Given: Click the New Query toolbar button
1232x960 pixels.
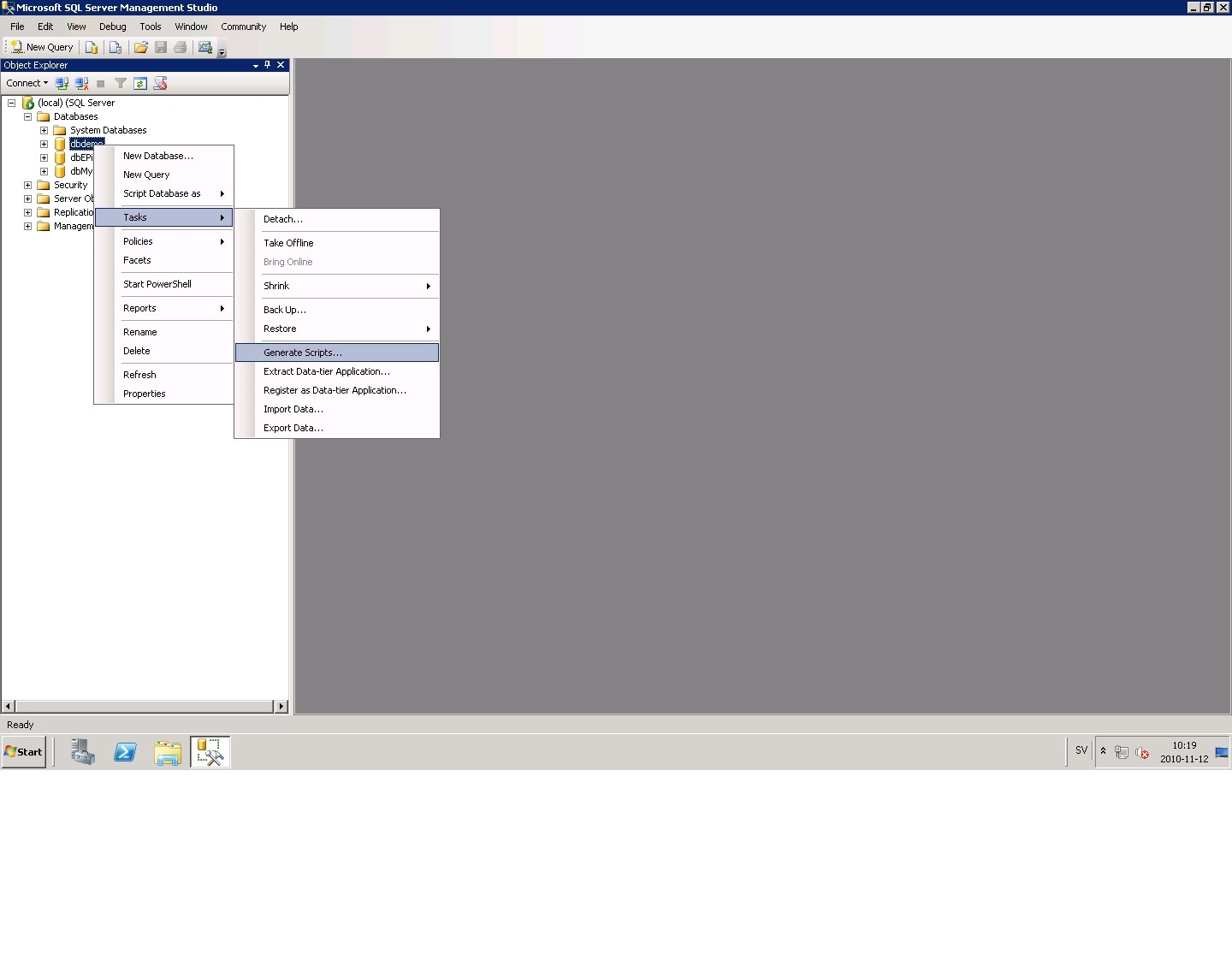Looking at the screenshot, I should pos(41,47).
